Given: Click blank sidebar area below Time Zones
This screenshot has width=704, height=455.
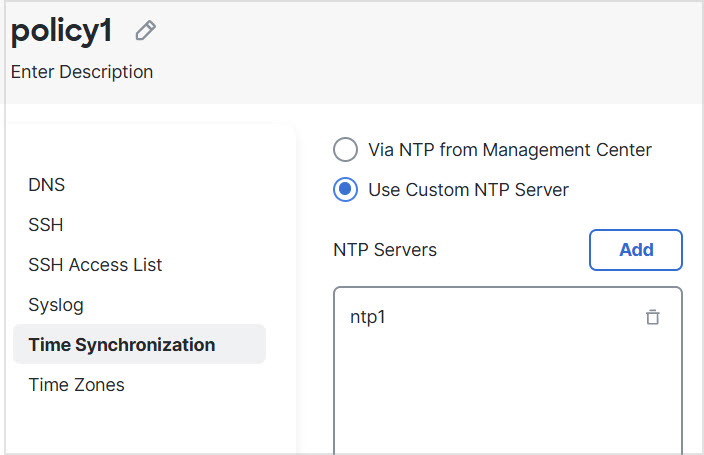Looking at the screenshot, I should (x=150, y=425).
